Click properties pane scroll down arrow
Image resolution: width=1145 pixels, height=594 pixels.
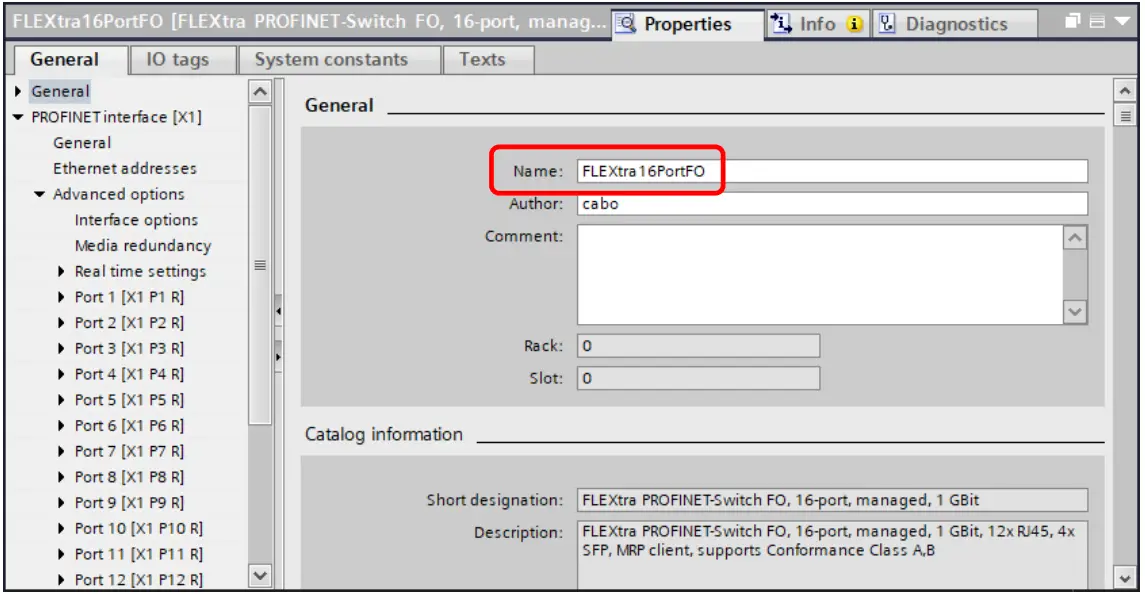point(1125,578)
